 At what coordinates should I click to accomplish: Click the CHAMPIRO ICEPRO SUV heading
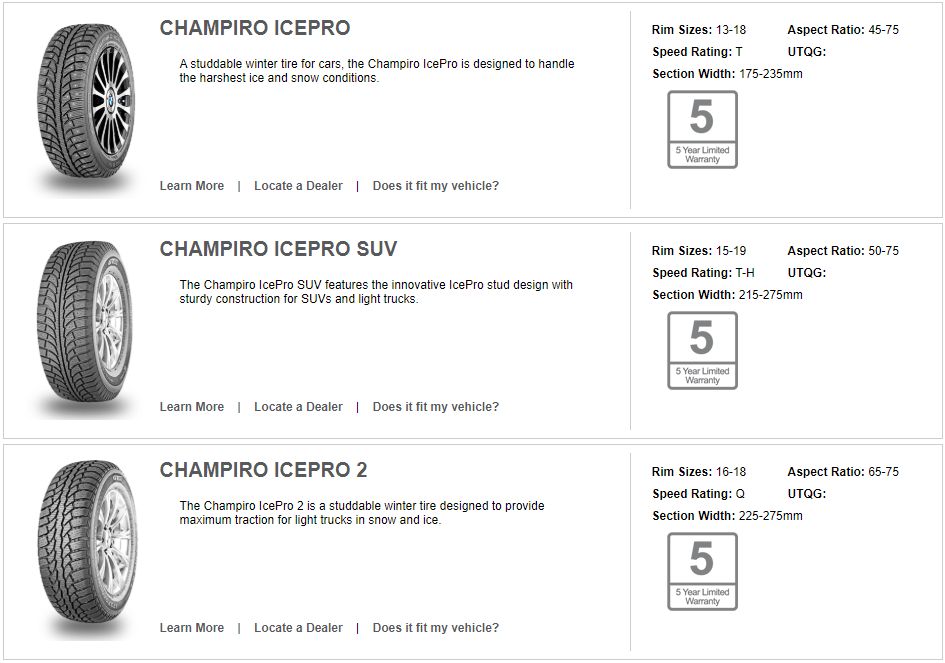pos(278,249)
